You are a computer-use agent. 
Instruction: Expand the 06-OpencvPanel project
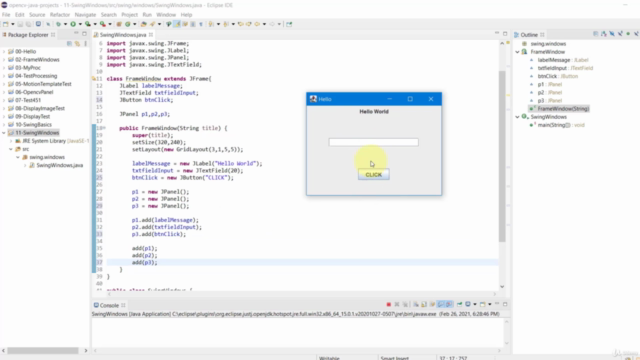coord(4,92)
